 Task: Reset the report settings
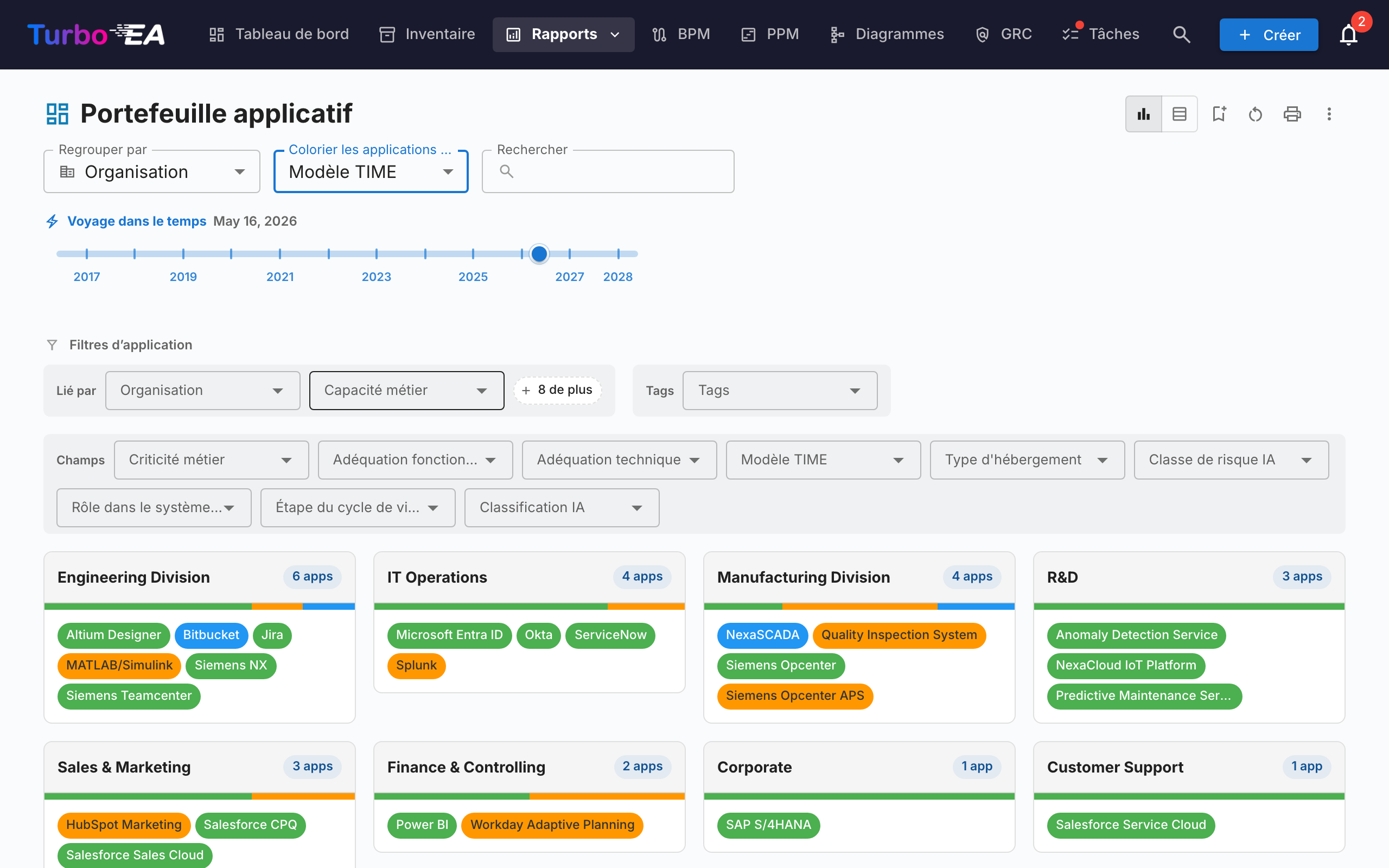tap(1256, 114)
